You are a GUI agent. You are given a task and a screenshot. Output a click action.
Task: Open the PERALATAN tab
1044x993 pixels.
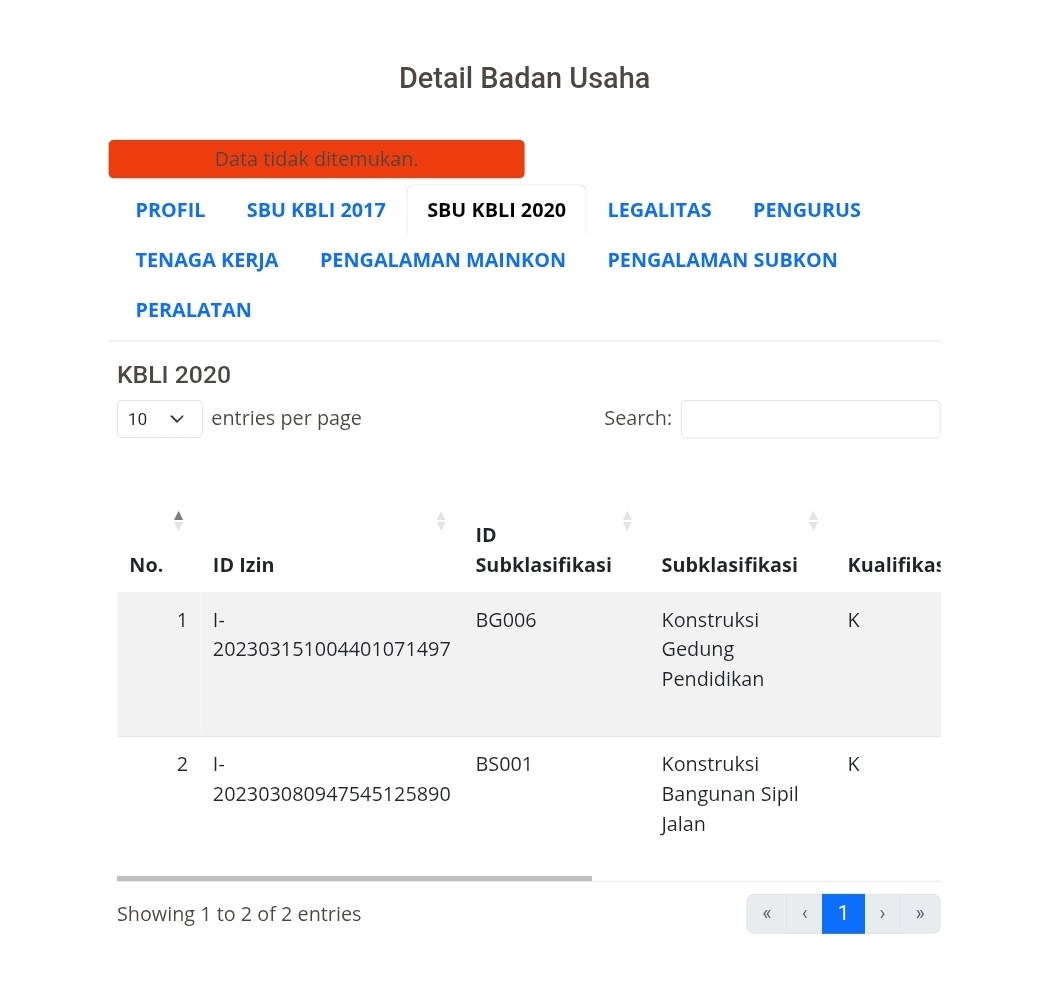193,310
